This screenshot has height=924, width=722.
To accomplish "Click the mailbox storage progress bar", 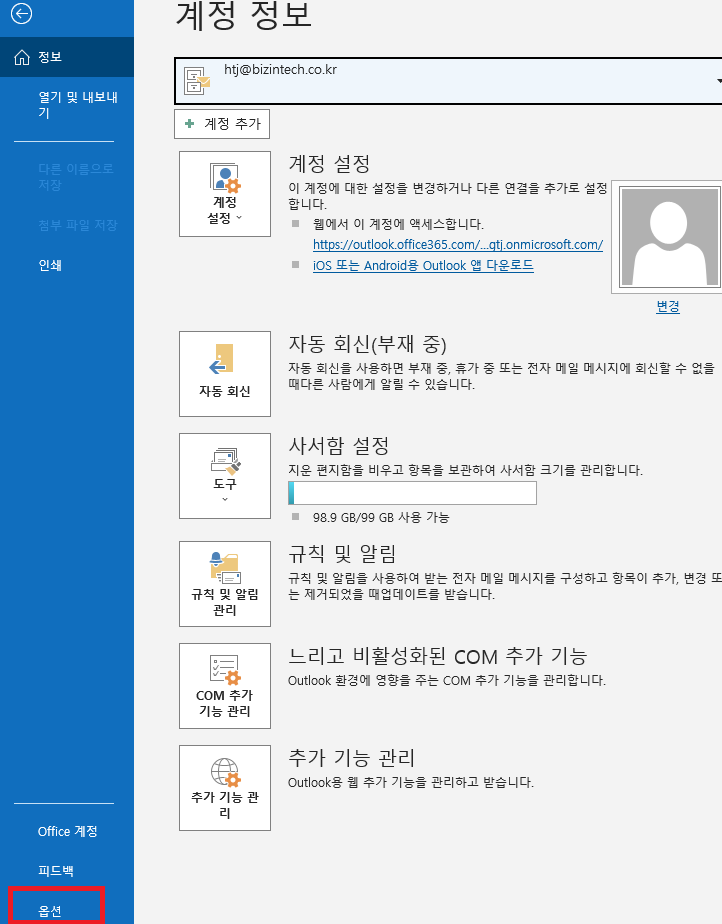I will coord(412,493).
